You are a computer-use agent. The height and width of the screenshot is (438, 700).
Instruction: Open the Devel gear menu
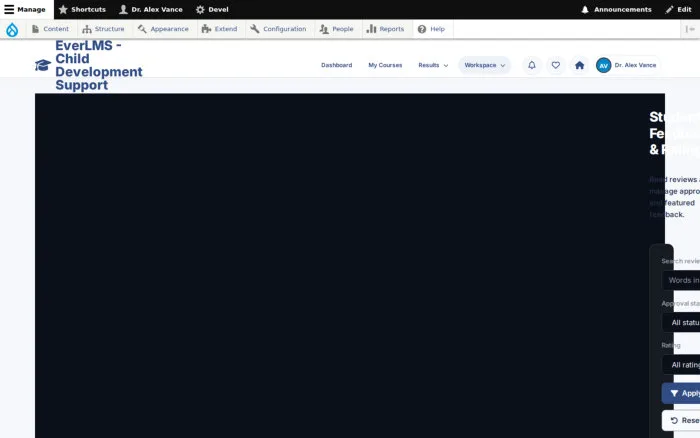click(x=212, y=9)
